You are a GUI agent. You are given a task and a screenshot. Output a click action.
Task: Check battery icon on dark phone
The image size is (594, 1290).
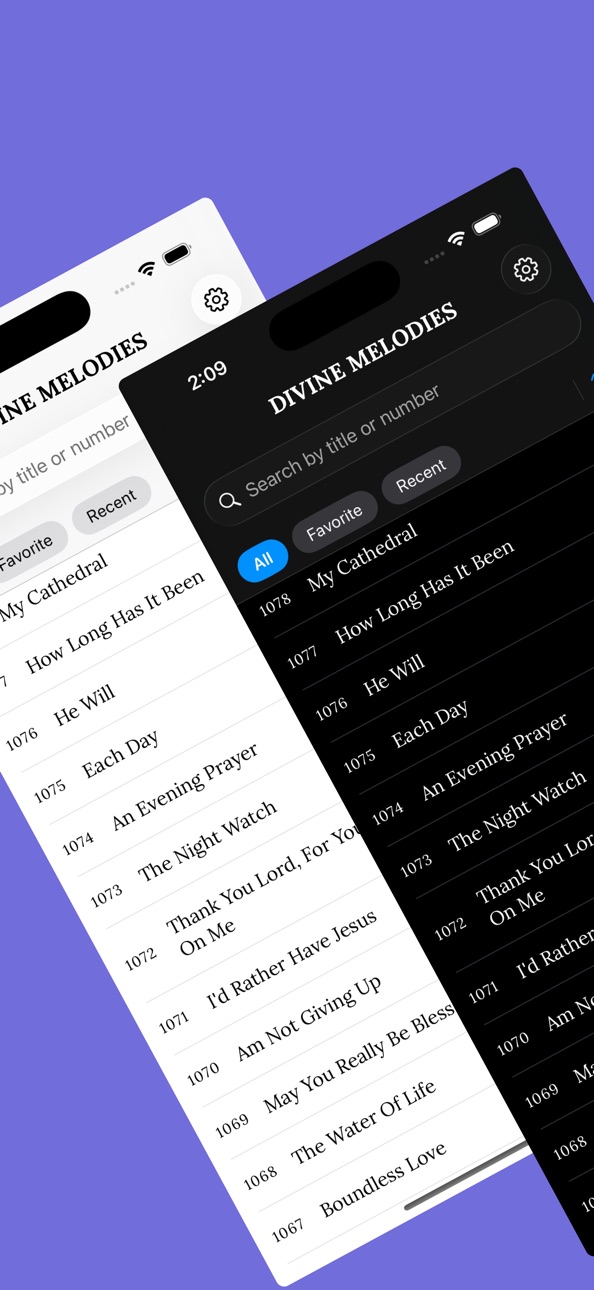click(487, 224)
